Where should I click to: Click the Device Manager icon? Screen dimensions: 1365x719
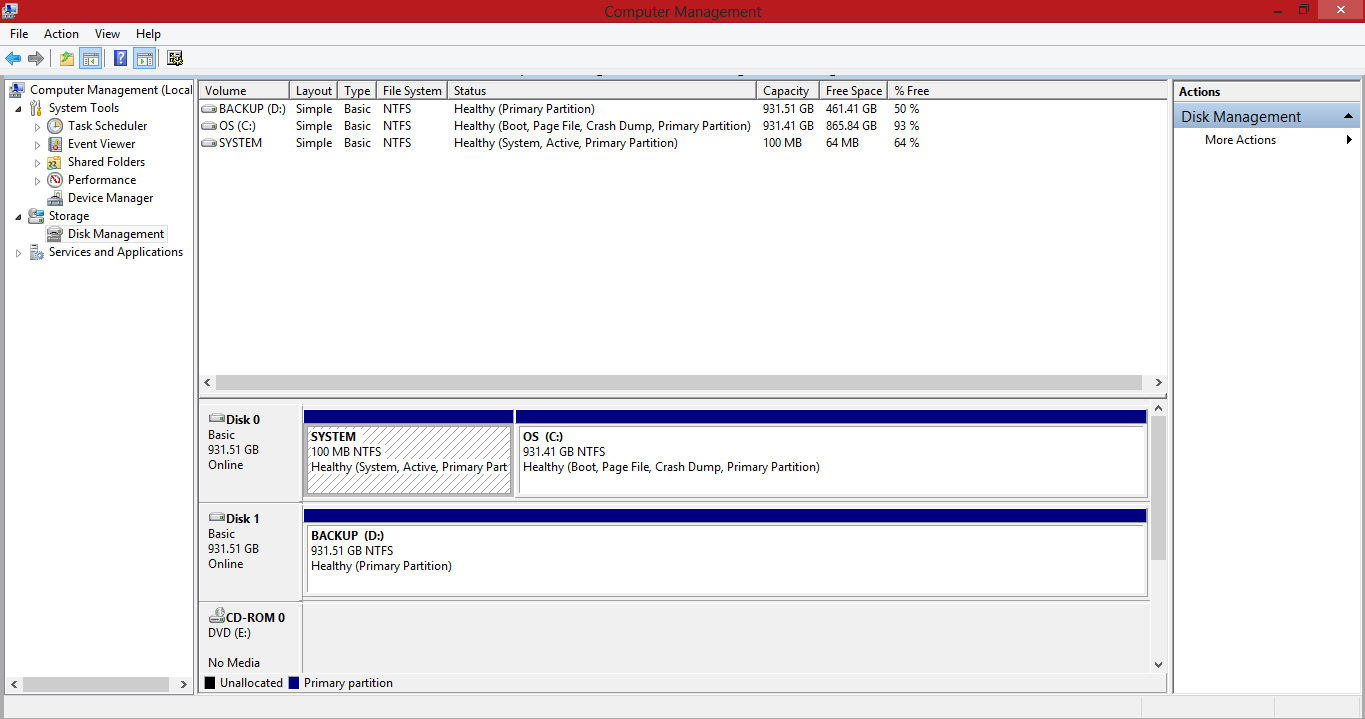pyautogui.click(x=55, y=198)
